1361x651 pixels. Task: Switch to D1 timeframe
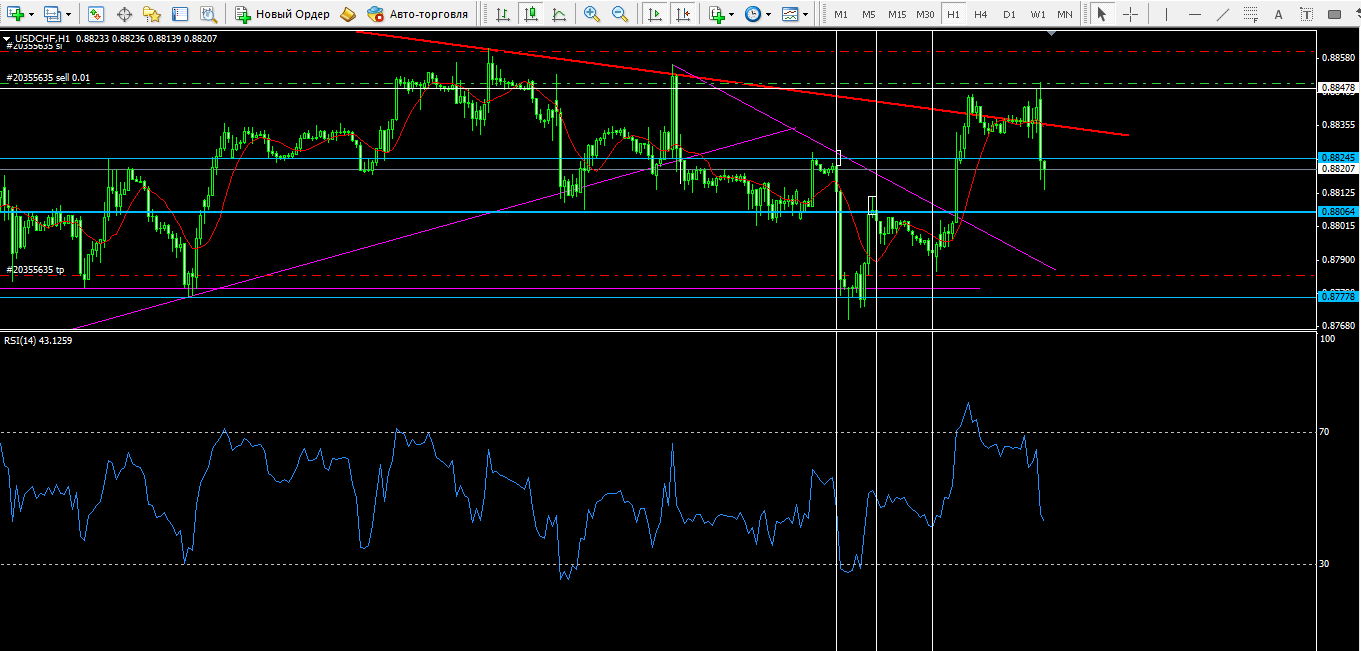1009,14
